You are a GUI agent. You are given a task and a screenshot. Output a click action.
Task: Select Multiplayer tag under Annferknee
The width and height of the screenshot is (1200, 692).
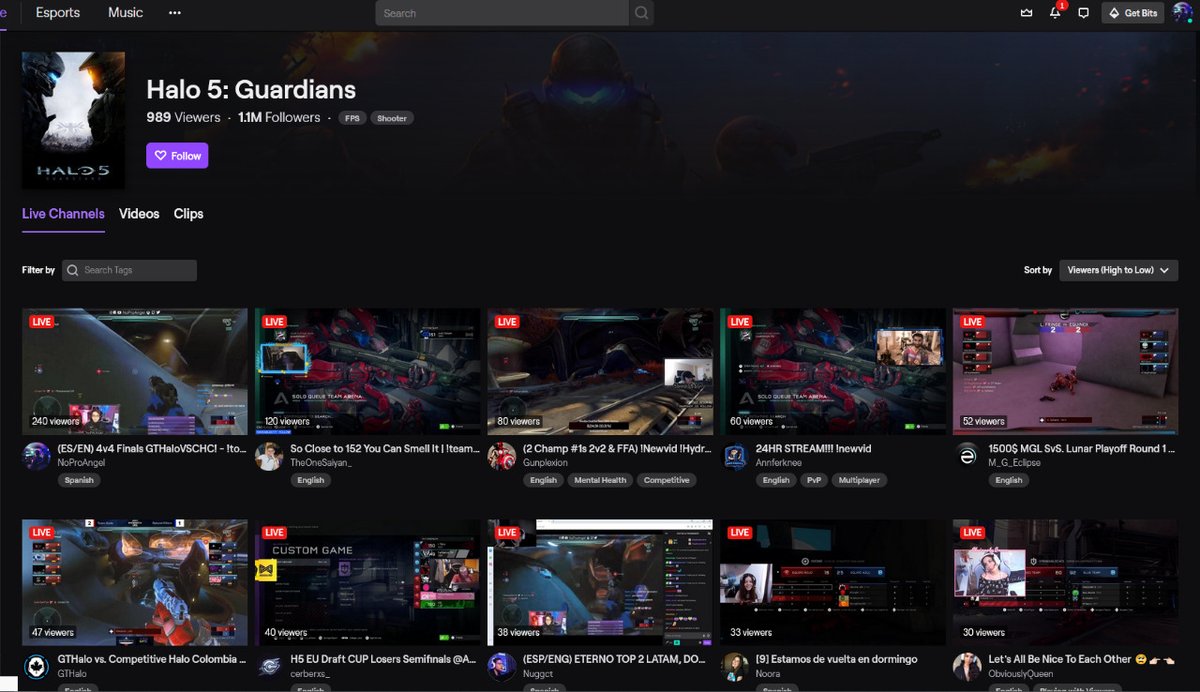(x=860, y=480)
